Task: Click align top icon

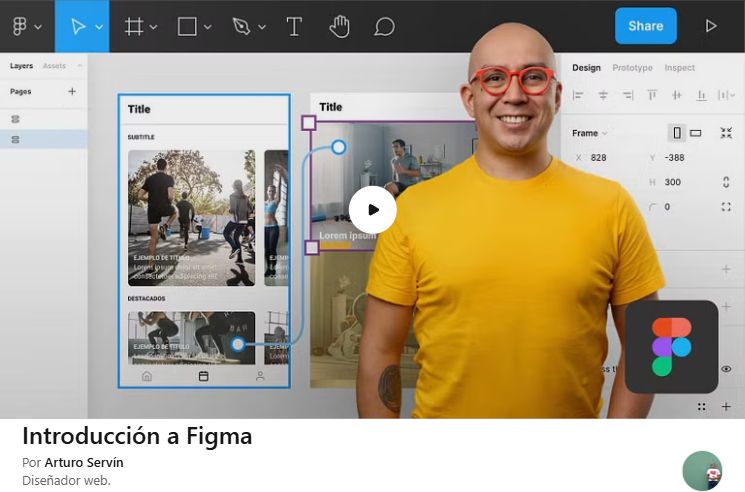Action: [x=652, y=95]
